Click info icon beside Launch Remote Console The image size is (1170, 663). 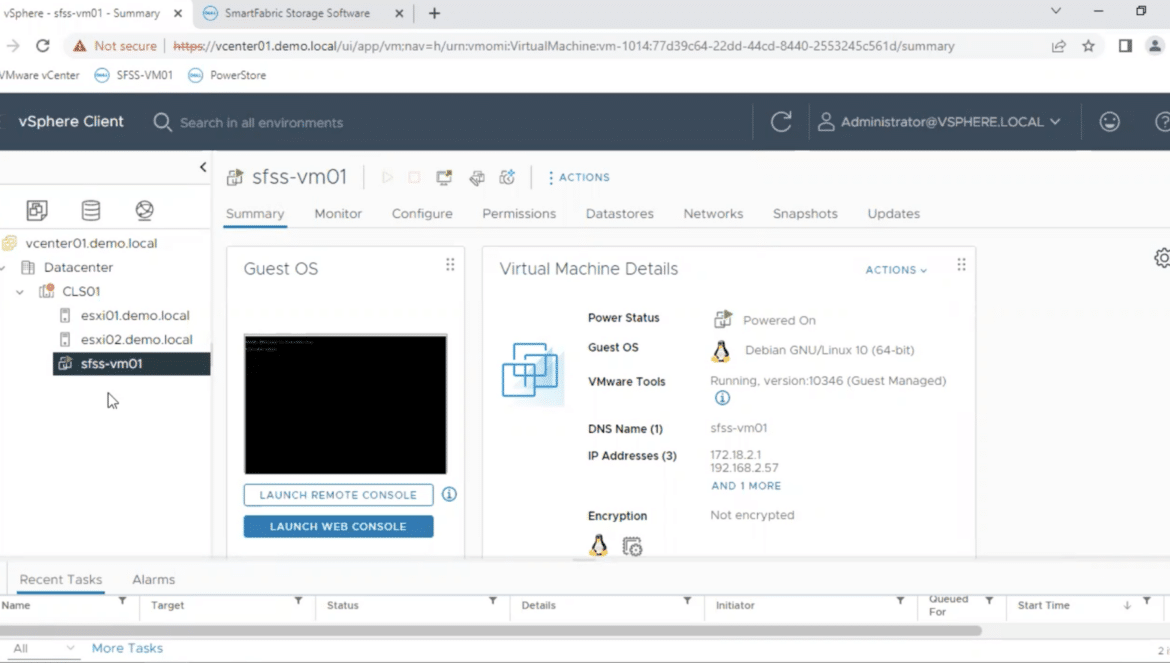[x=449, y=494]
